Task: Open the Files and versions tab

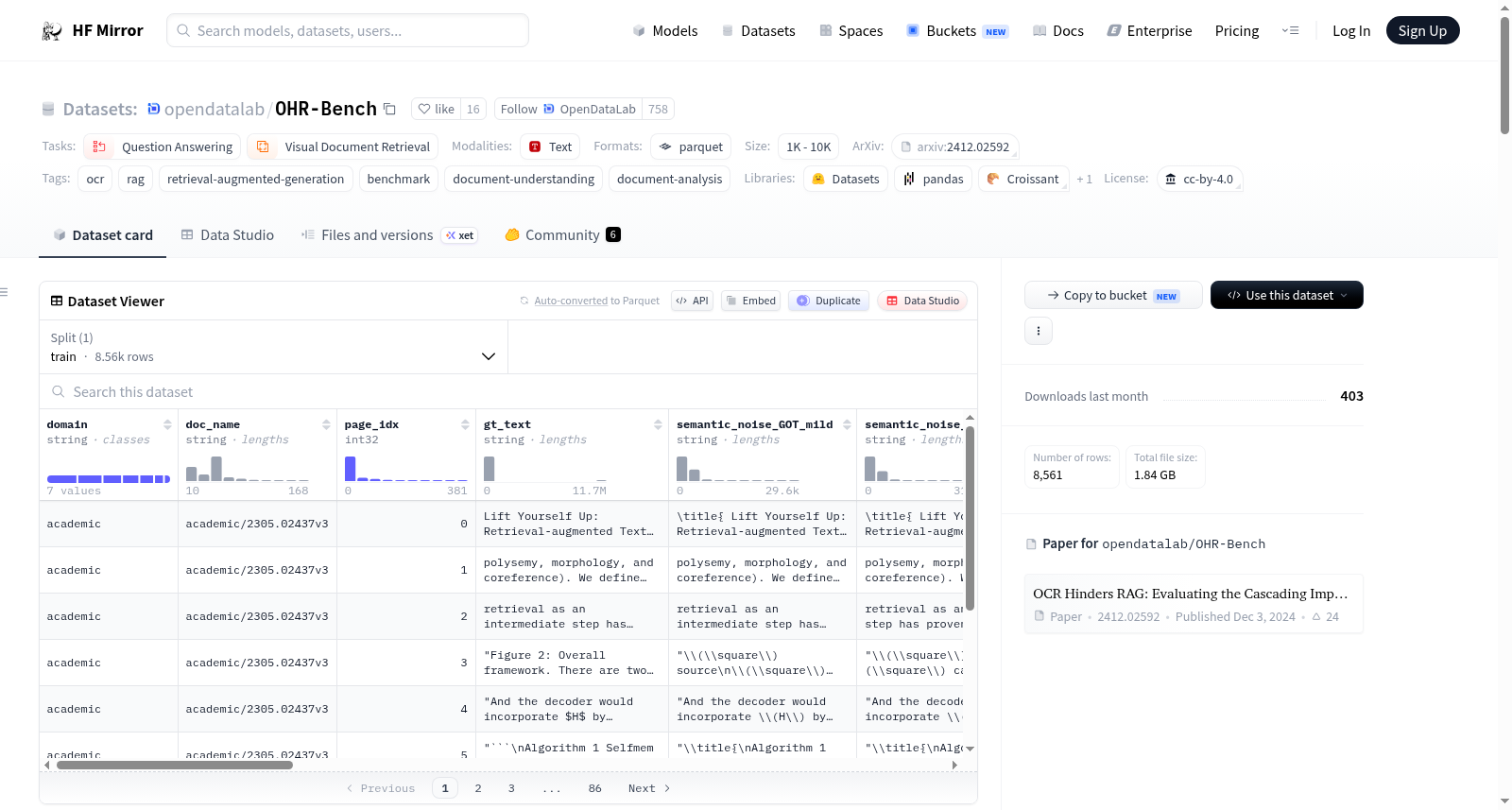Action: point(389,234)
